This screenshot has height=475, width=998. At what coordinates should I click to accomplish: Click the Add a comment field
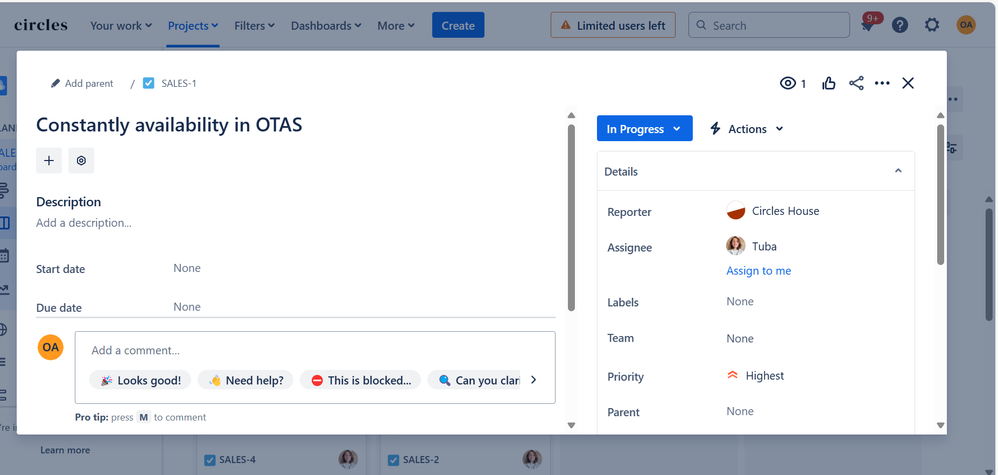tap(315, 350)
